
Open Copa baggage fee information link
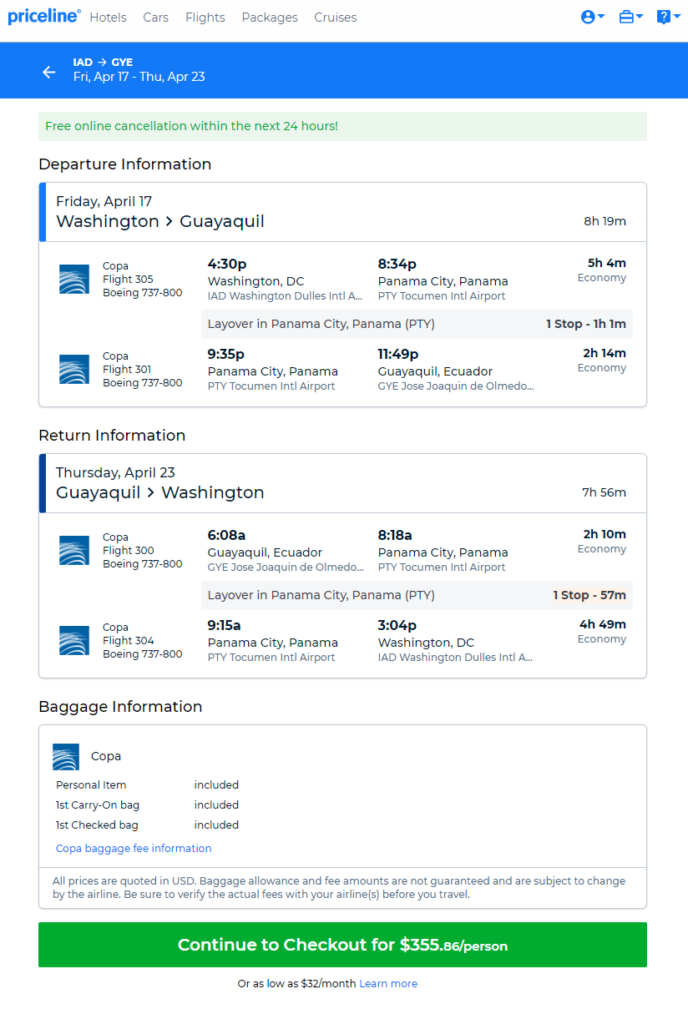coord(134,848)
